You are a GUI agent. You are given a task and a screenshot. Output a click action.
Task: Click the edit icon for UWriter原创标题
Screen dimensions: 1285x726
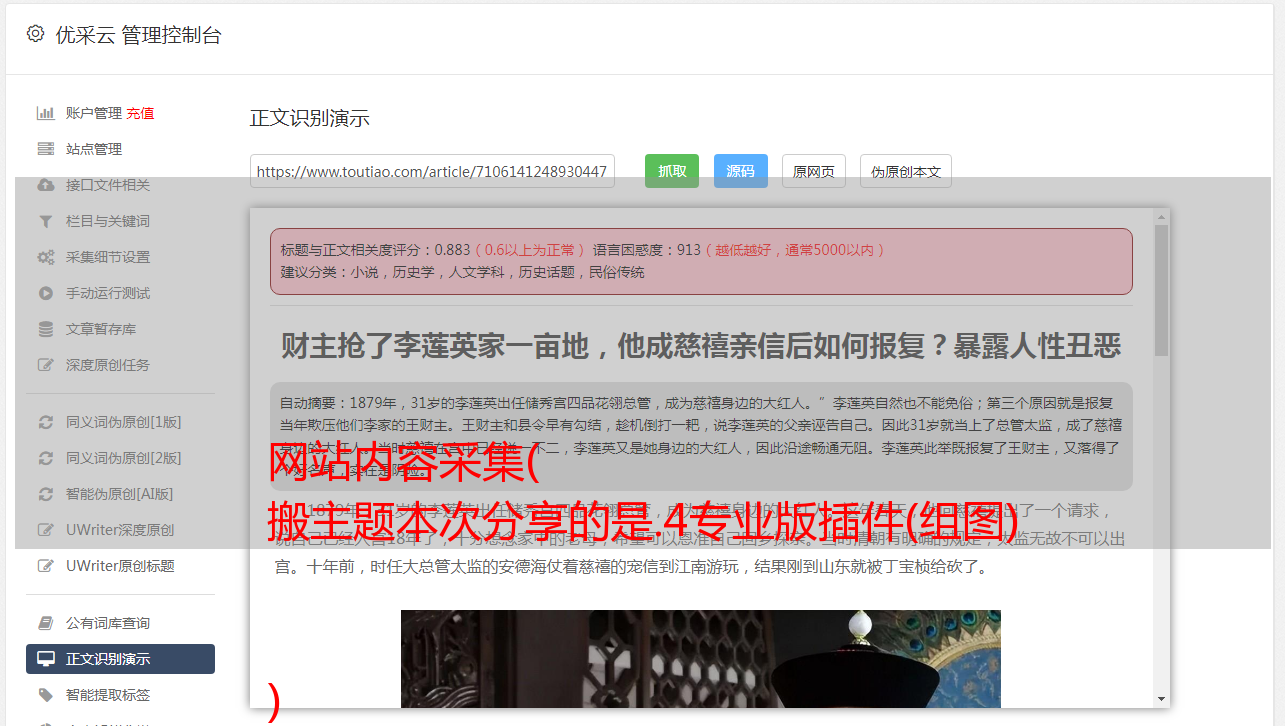[x=46, y=566]
